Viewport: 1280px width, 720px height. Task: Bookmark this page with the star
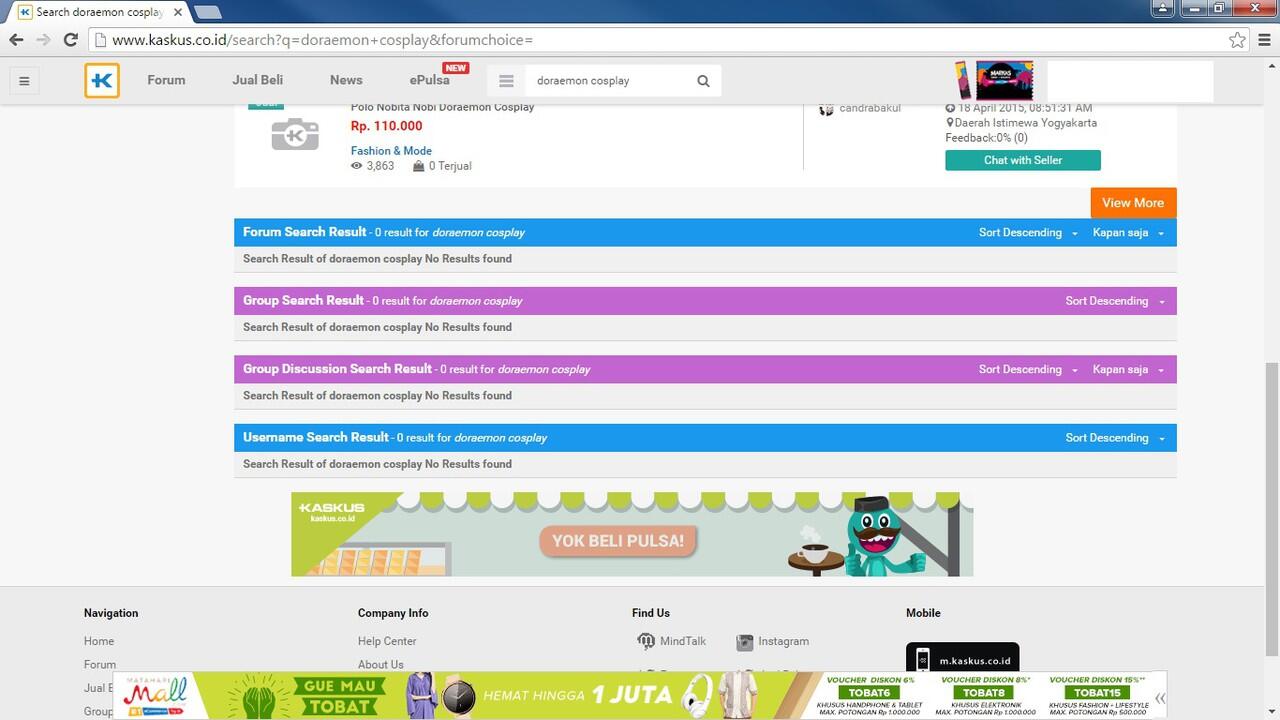click(1237, 40)
